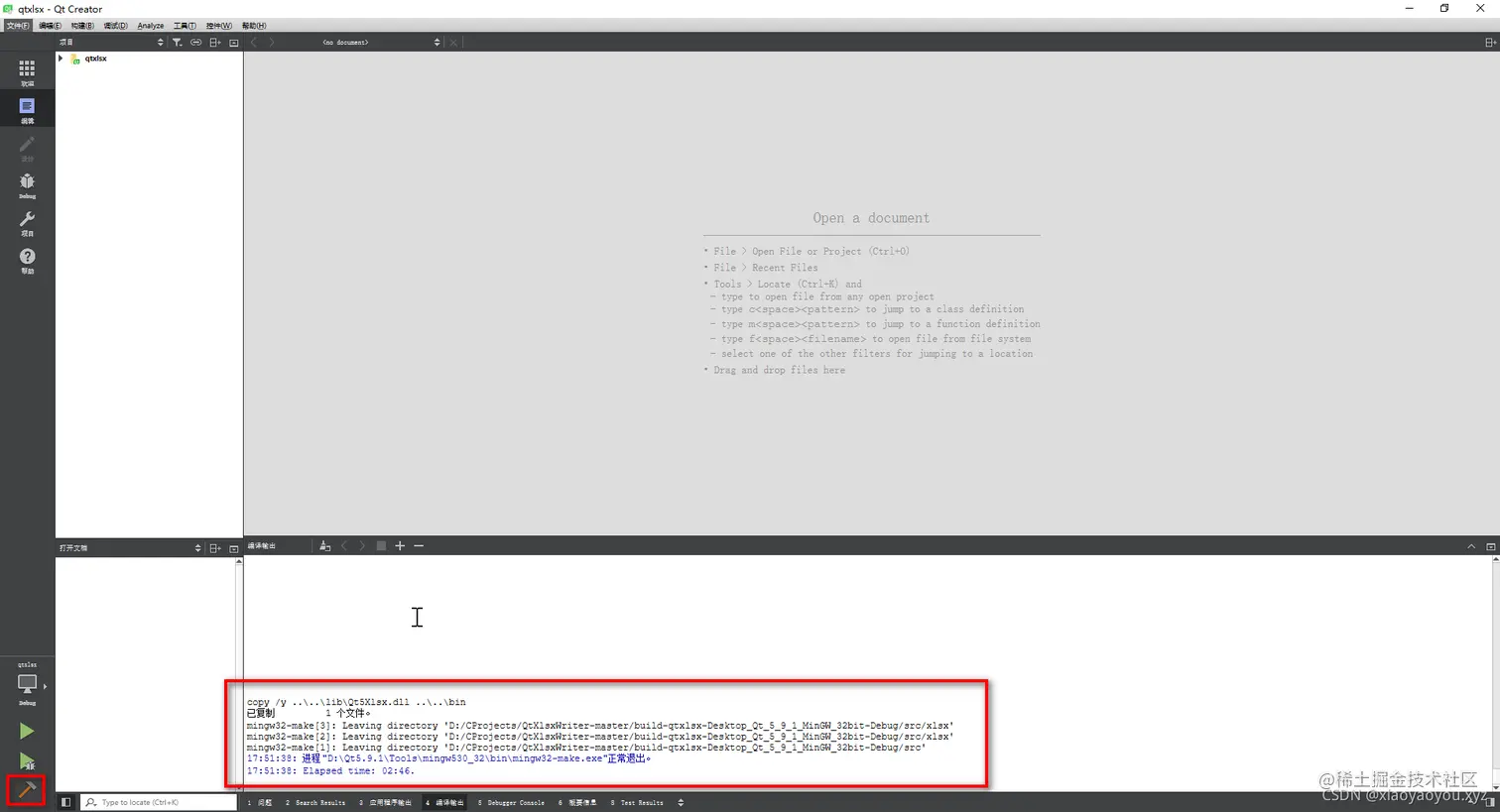
Task: Click the 'Elapsed time: 02:46.' output line
Action: click(x=330, y=770)
